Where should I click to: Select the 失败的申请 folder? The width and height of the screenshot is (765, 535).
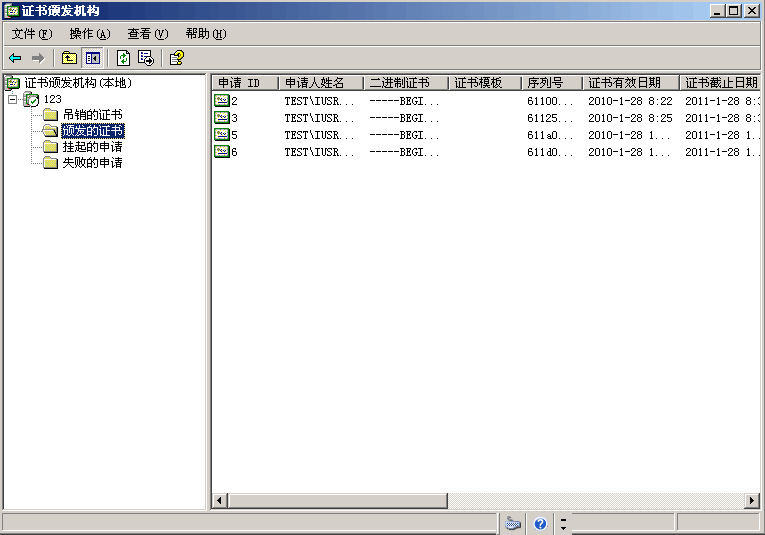[92, 163]
